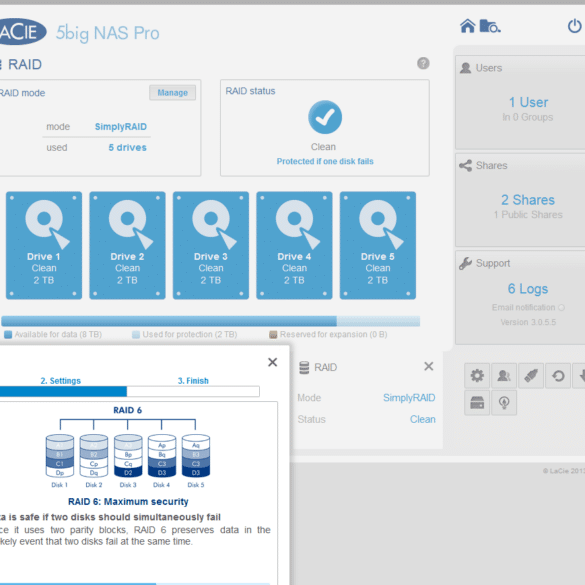This screenshot has width=585, height=585.
Task: Click the Version 3.0.5.5 text
Action: [528, 322]
